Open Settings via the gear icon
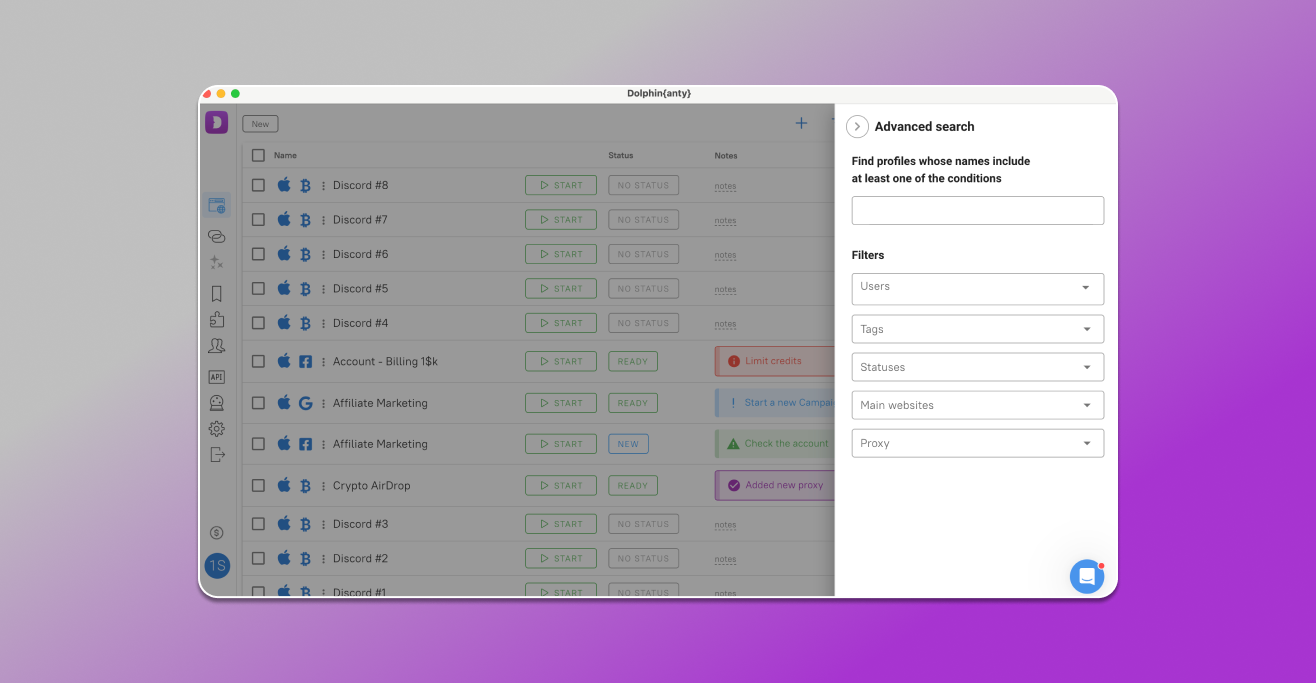Viewport: 1316px width, 683px height. point(217,428)
